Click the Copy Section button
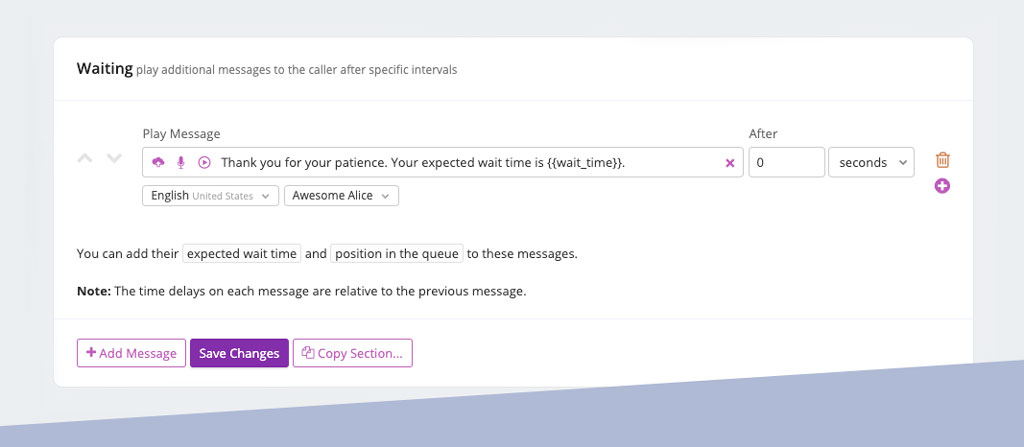Screen dimensions: 1024x447 click(x=352, y=353)
